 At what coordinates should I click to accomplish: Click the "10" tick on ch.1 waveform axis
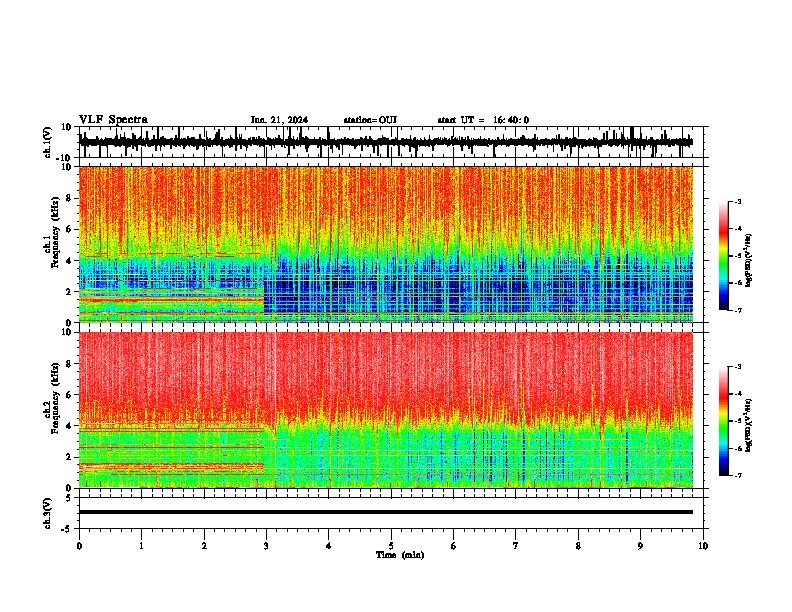point(67,127)
